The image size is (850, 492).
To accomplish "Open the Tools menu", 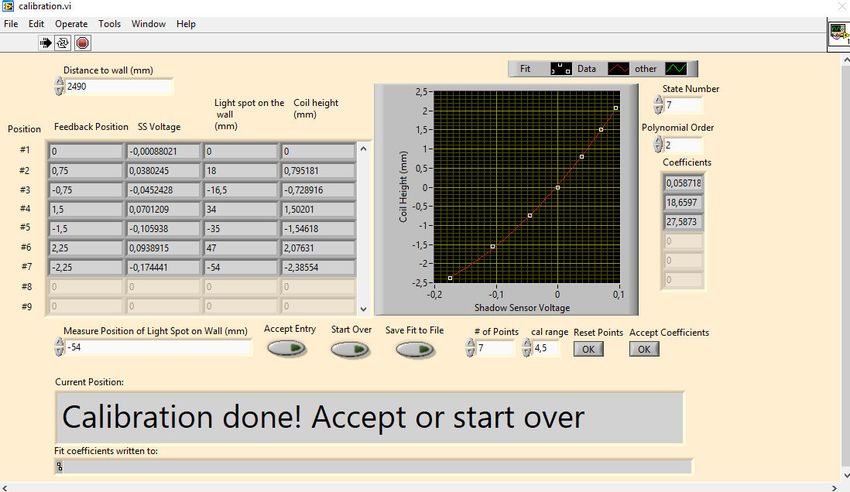I will [x=109, y=23].
